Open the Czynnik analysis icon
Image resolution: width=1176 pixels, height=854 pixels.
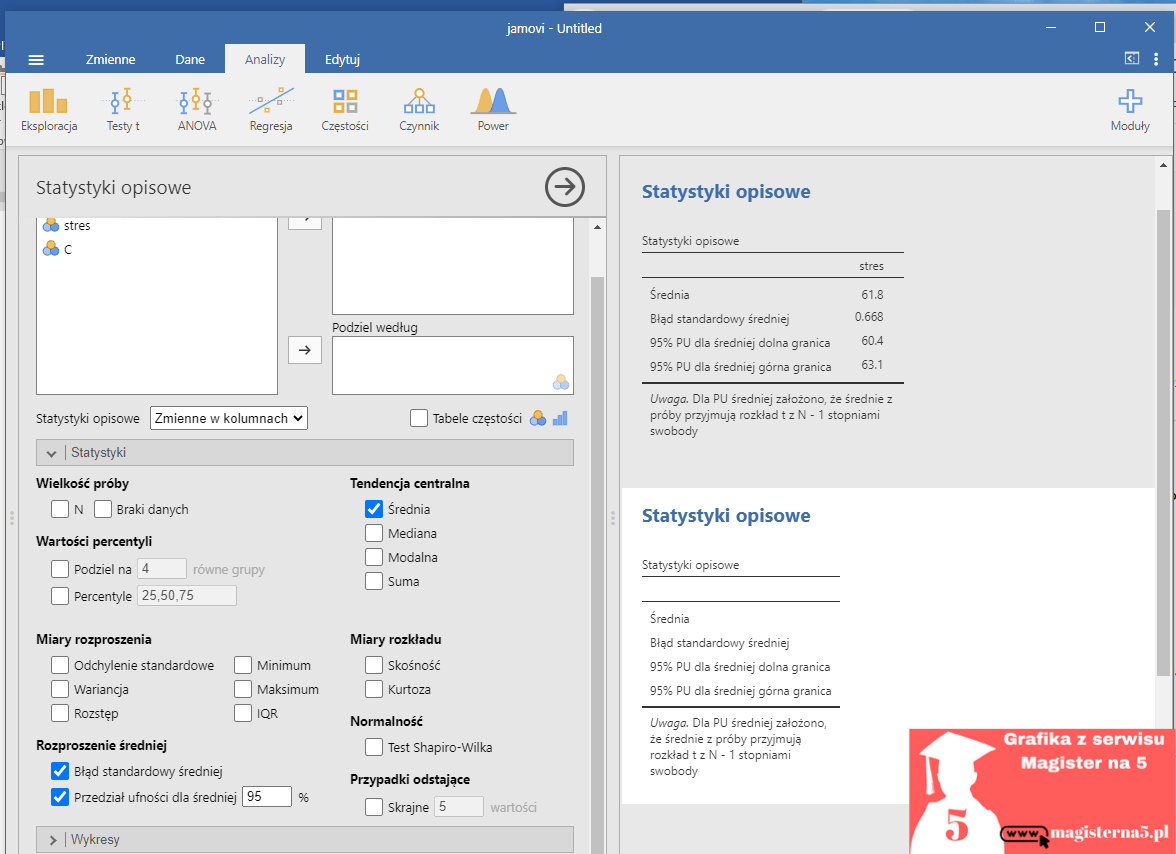(x=419, y=109)
